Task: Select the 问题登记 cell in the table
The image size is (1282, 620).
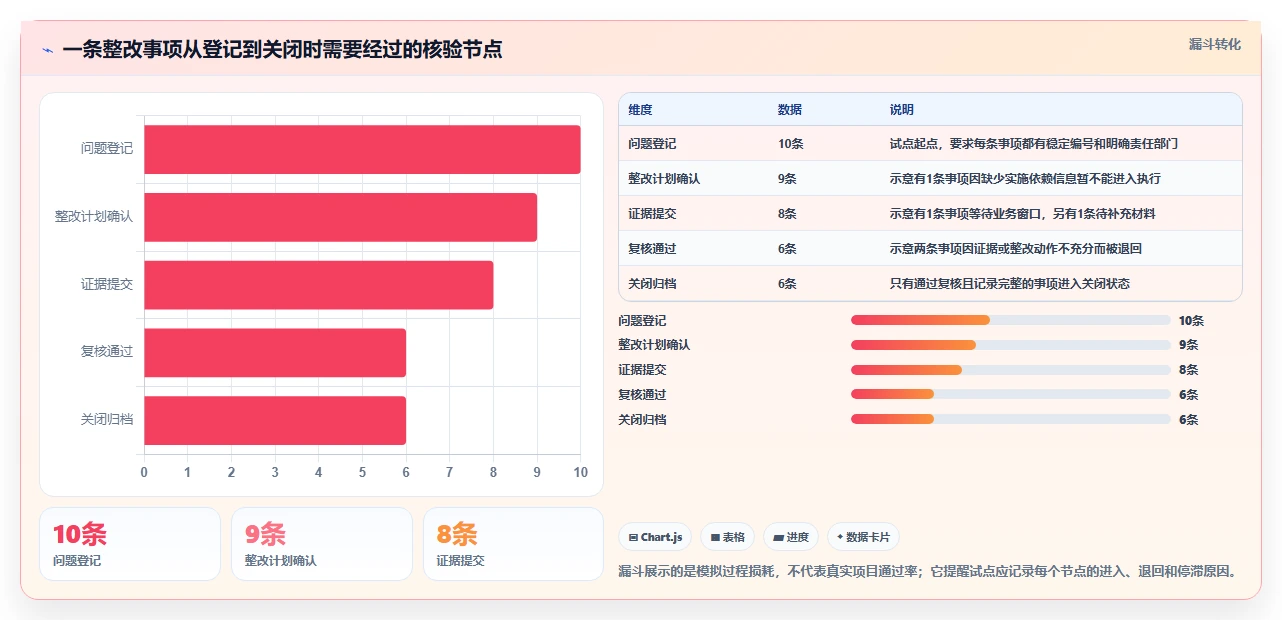Action: coord(653,144)
